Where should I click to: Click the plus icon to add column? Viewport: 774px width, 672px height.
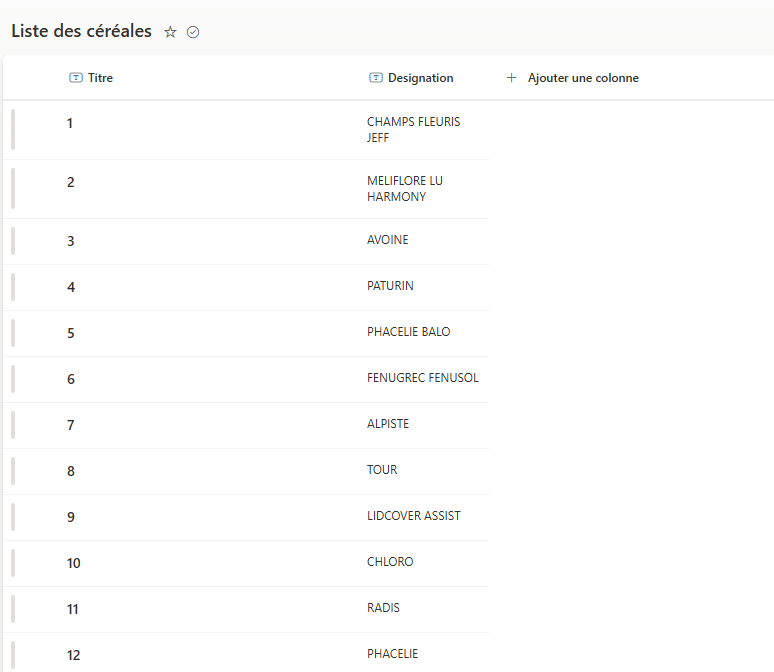pyautogui.click(x=512, y=78)
